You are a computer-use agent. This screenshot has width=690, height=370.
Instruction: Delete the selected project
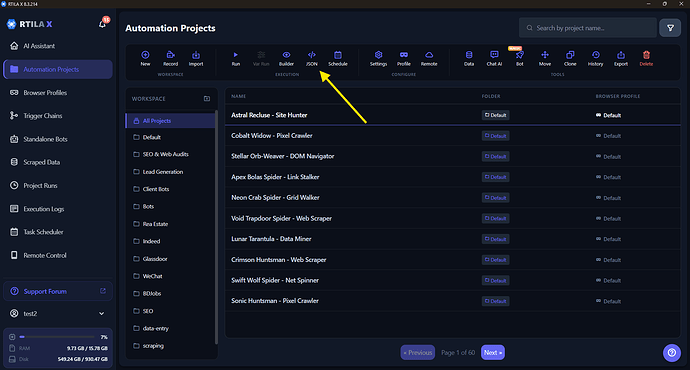click(x=646, y=58)
